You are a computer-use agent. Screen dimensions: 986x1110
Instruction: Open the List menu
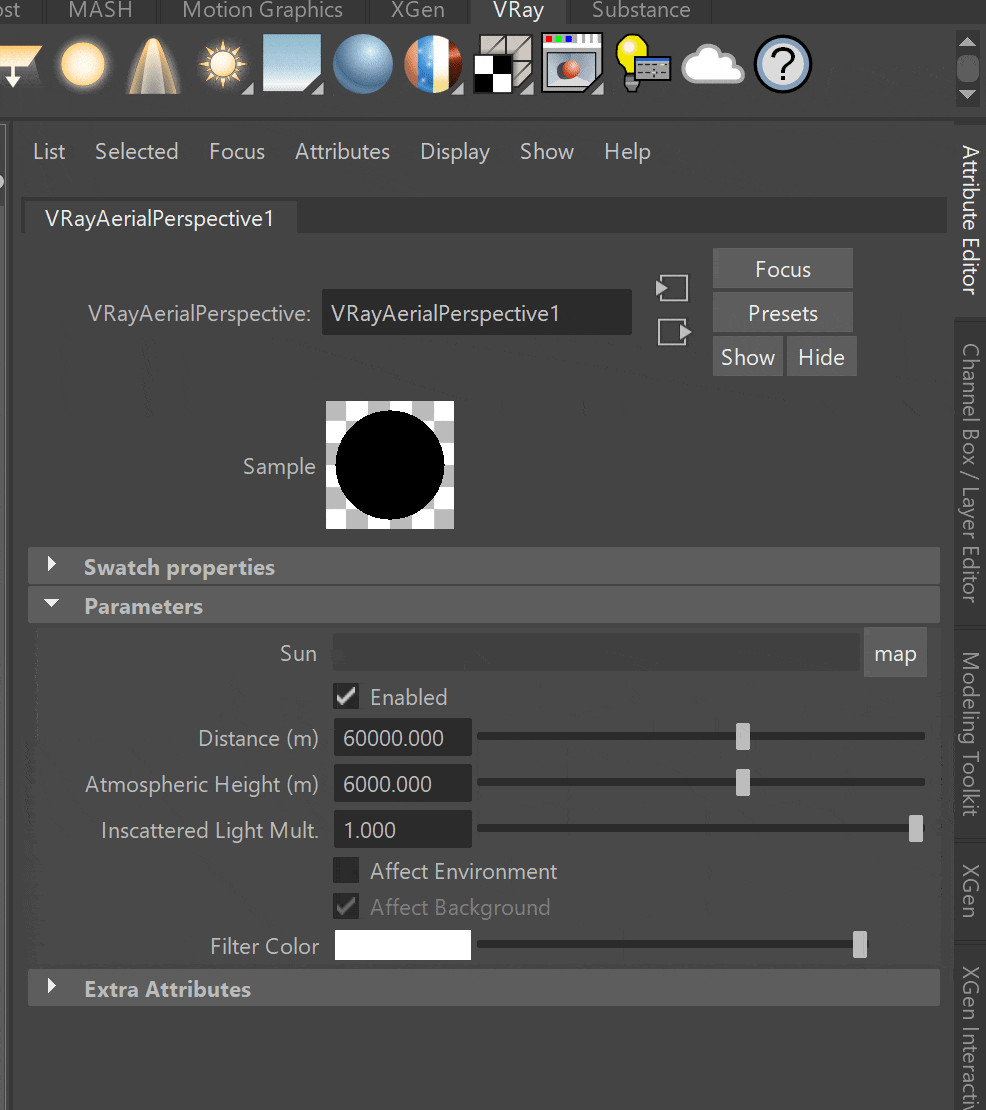click(x=49, y=151)
